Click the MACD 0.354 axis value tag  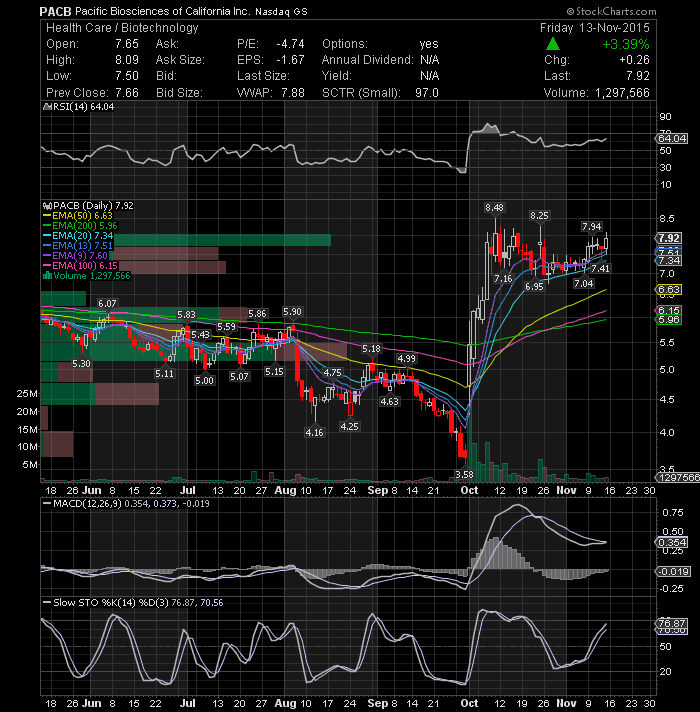pyautogui.click(x=672, y=542)
